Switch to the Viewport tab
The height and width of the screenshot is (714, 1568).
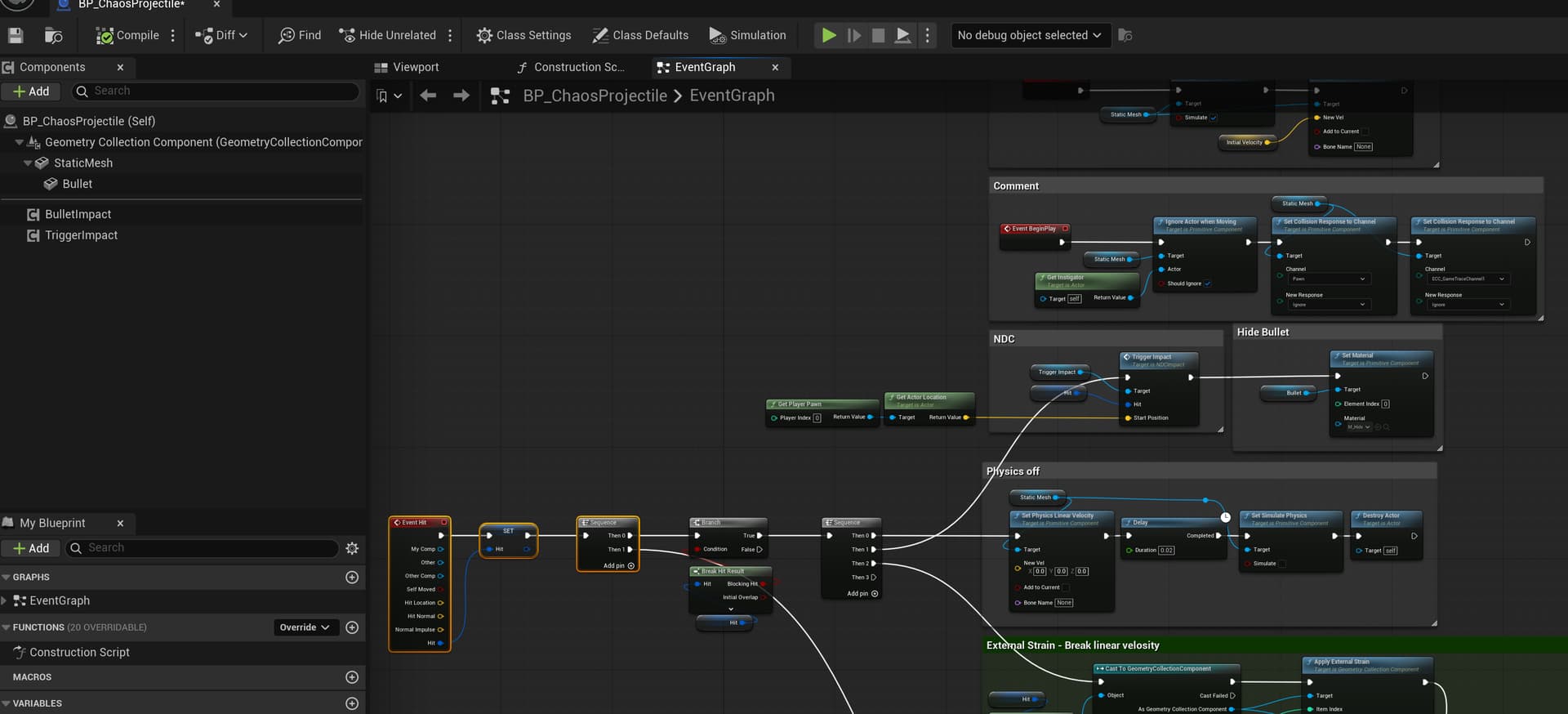pos(407,67)
